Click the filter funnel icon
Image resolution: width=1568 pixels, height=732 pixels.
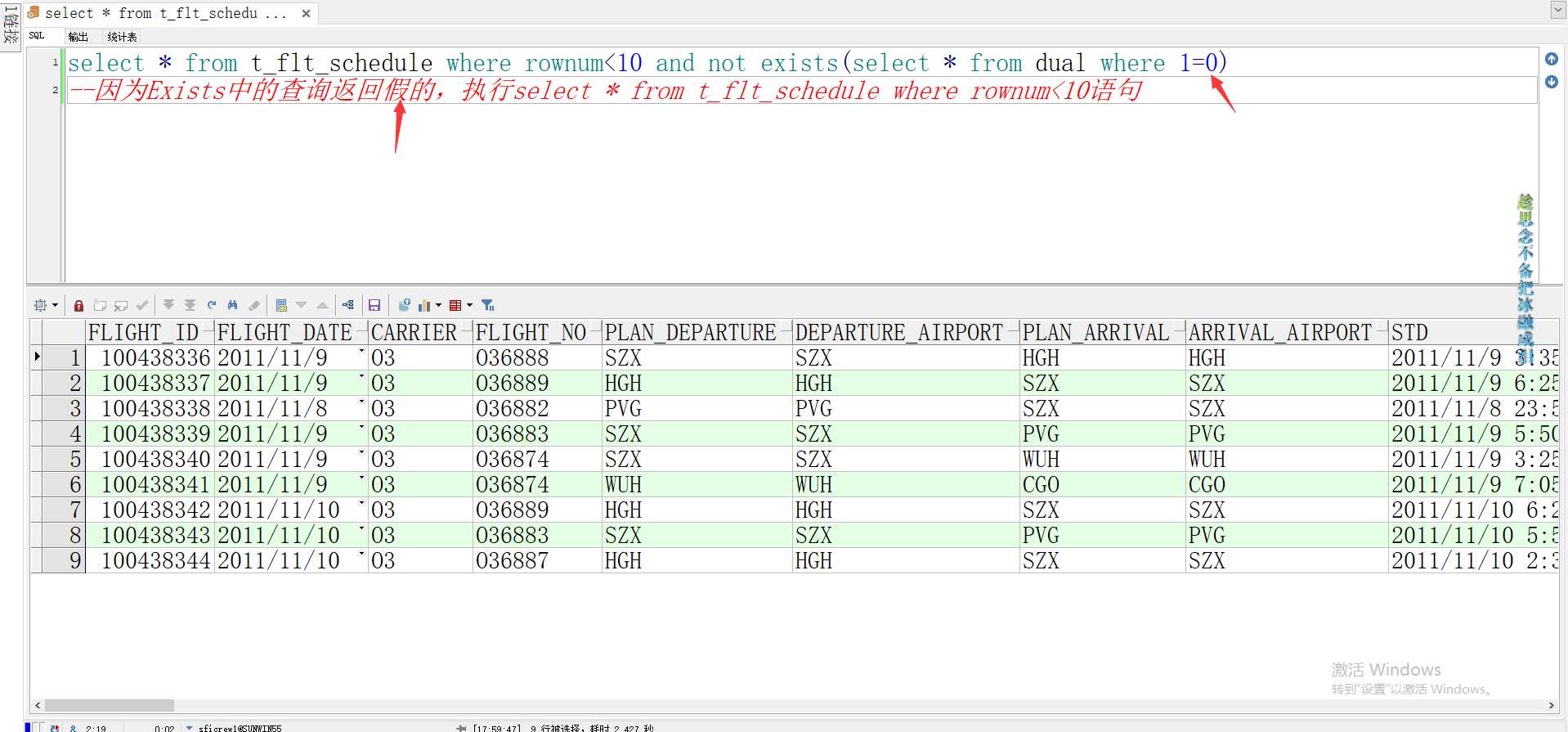tap(488, 305)
